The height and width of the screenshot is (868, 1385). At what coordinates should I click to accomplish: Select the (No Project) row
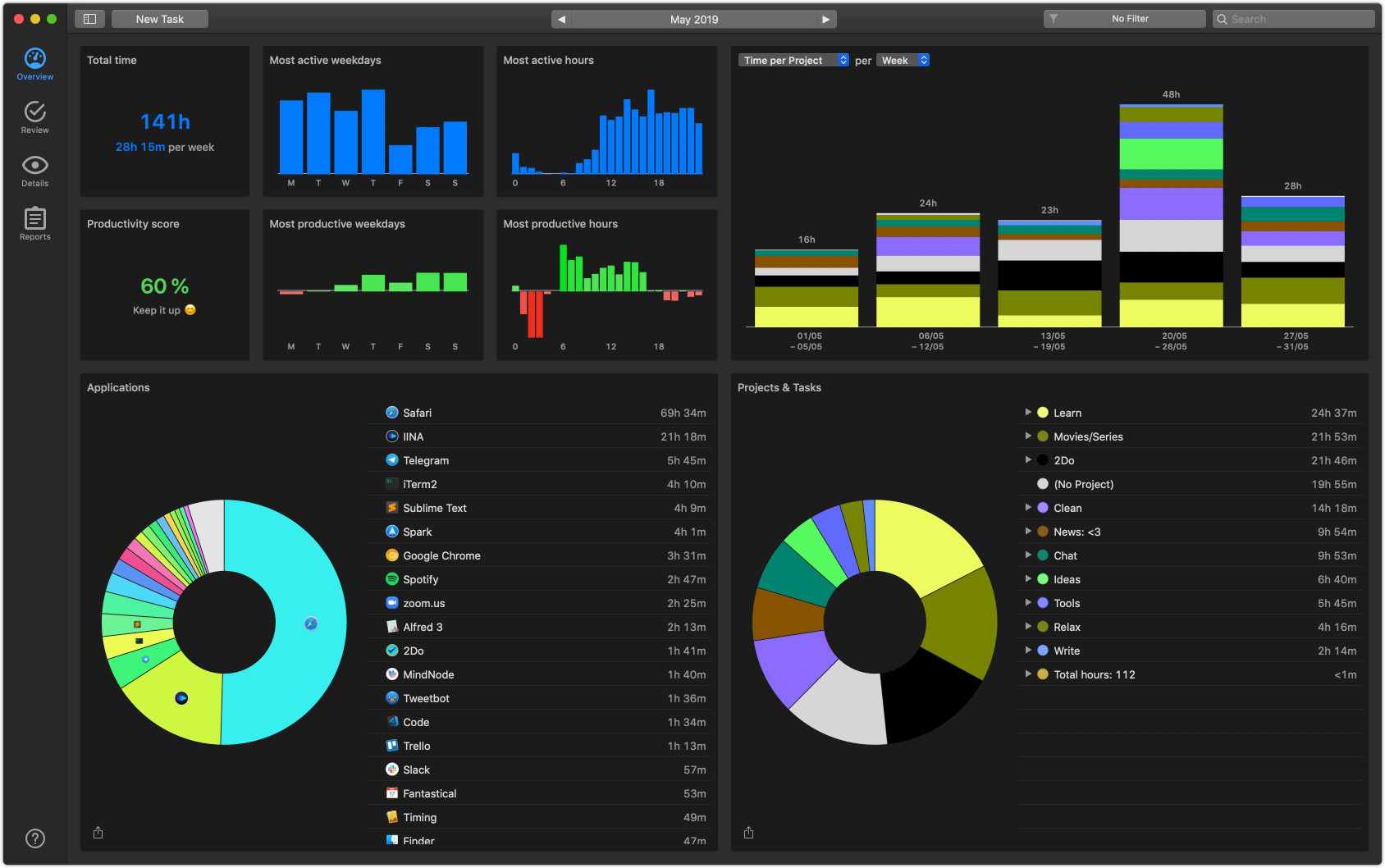1190,484
